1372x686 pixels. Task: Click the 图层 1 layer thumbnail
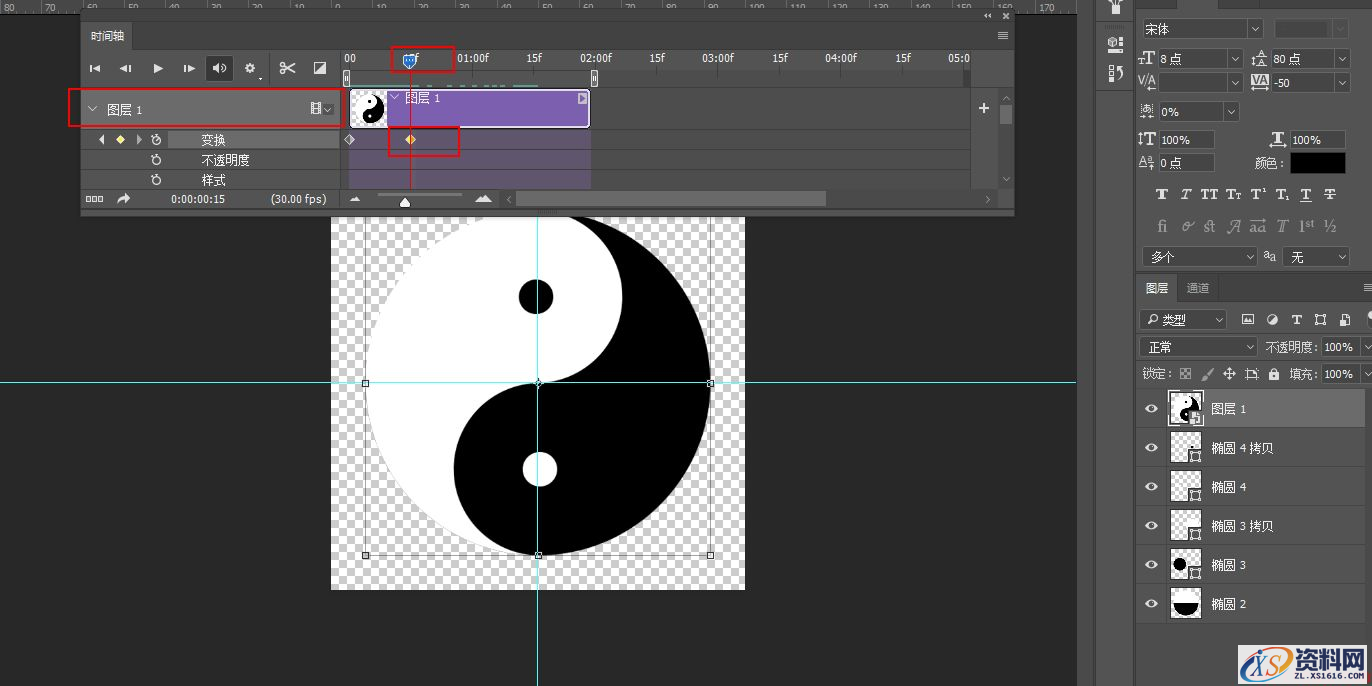[x=1186, y=408]
